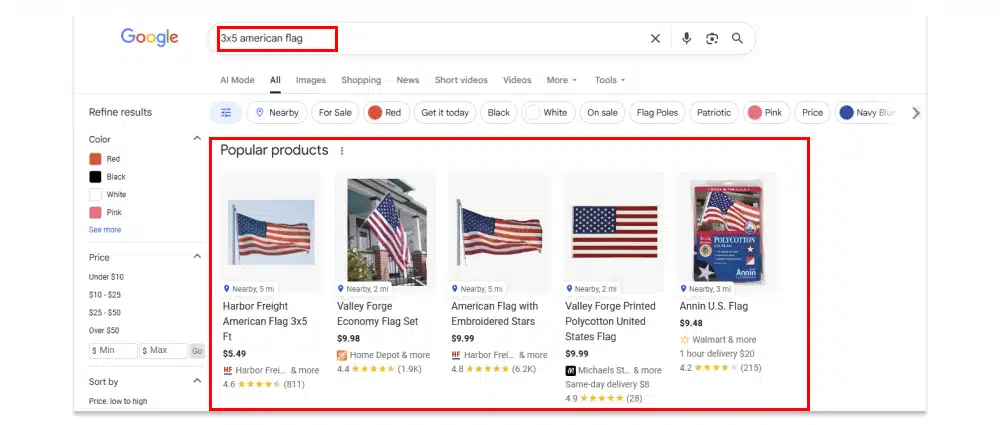Open the More search categories dropdown
The image size is (1000, 425).
pyautogui.click(x=562, y=80)
